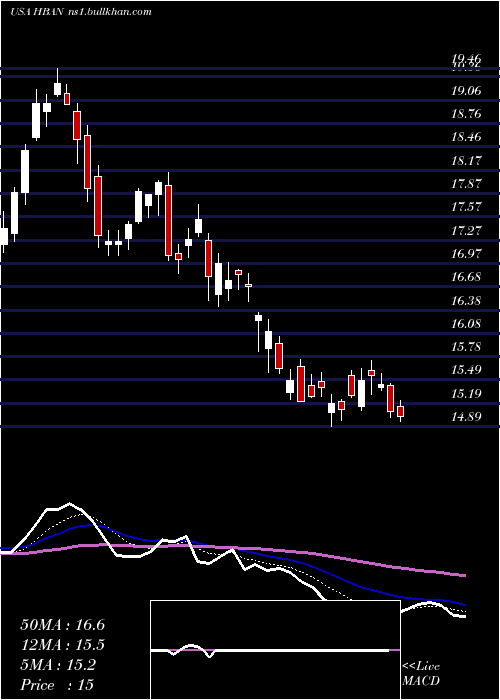Select the 18.46 price axis label
The image size is (500, 700).
click(x=466, y=137)
